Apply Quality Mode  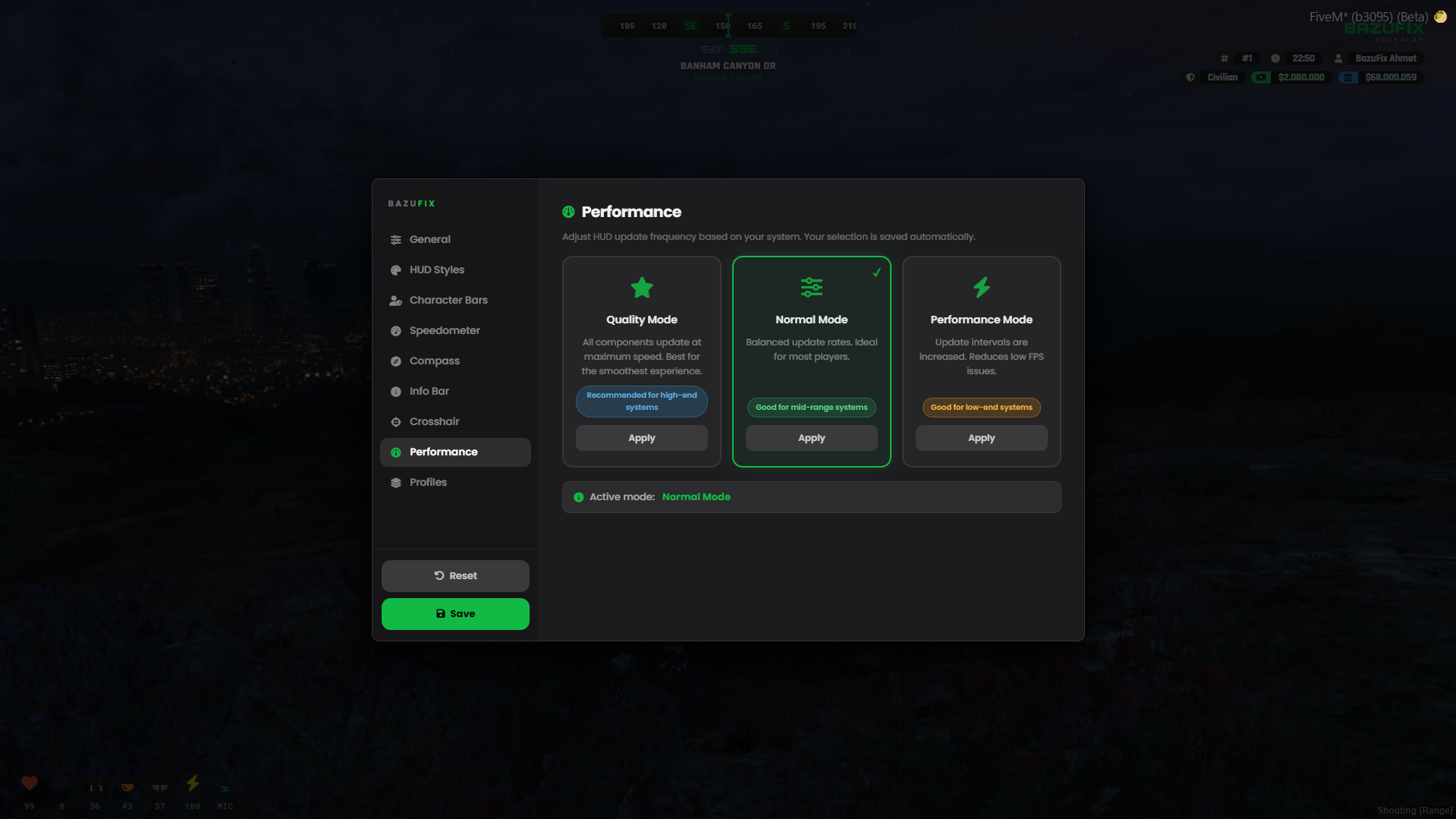(x=642, y=438)
